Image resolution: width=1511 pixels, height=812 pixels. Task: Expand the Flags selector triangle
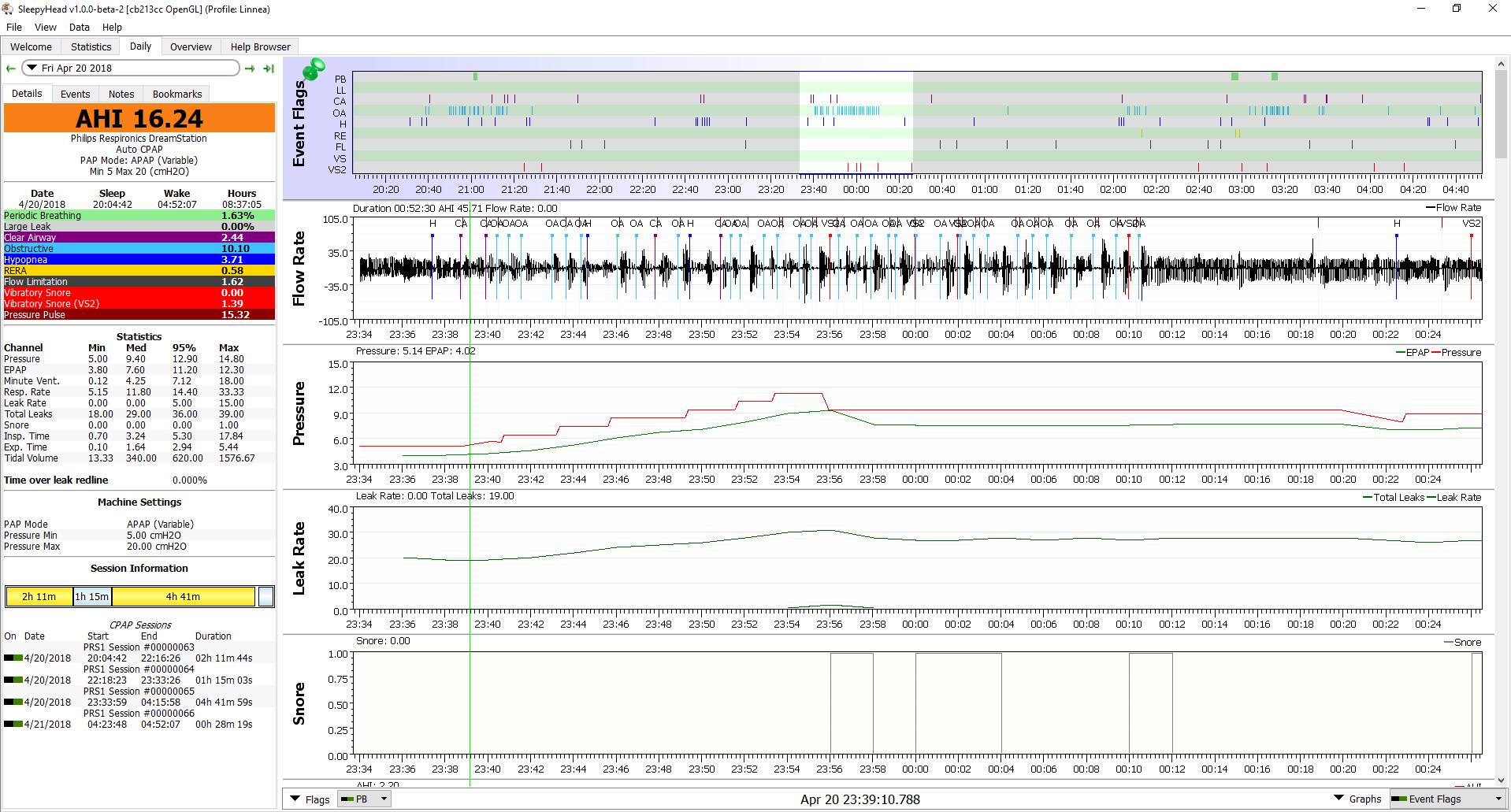pos(295,799)
